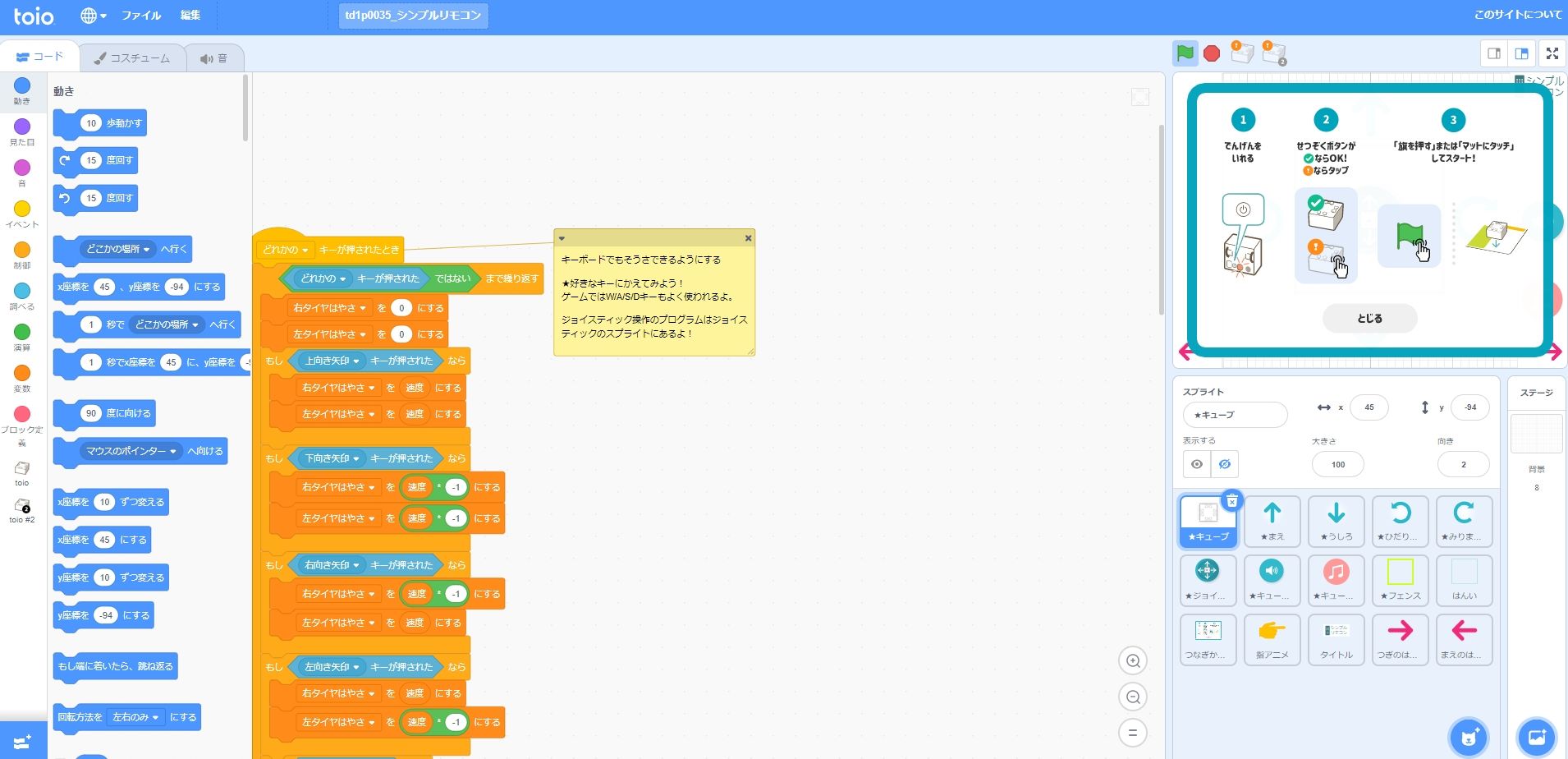Select the ★ジョイ joystick sprite
The height and width of the screenshot is (759, 1568).
(1208, 580)
